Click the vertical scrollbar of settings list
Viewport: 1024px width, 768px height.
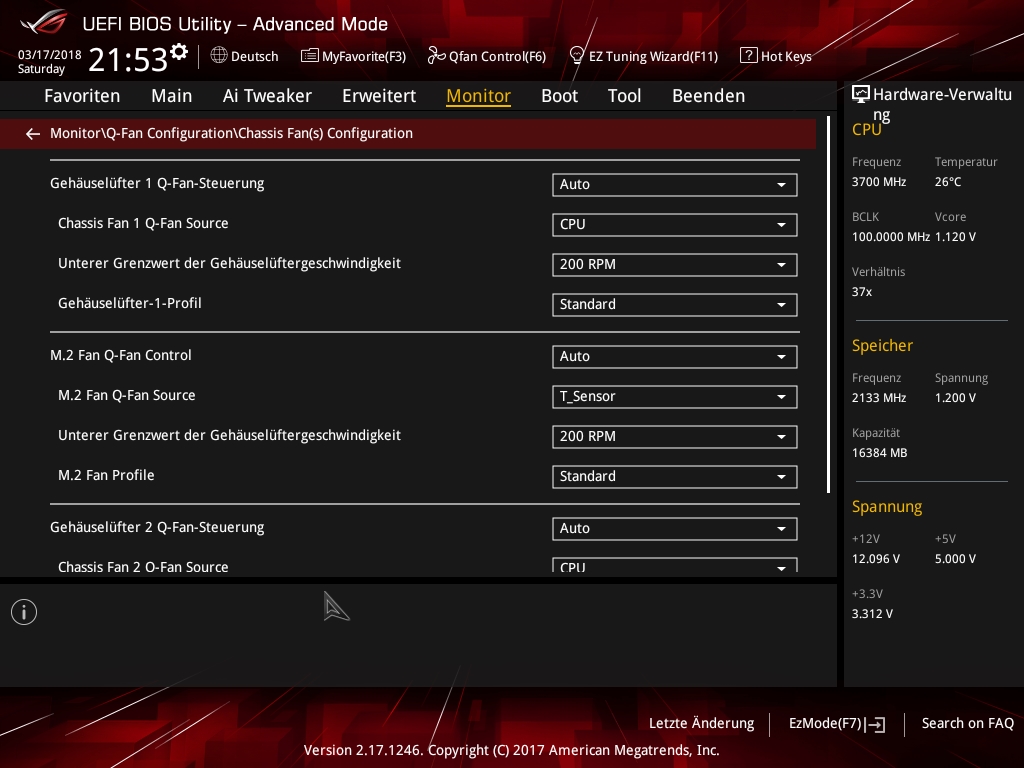(828, 304)
